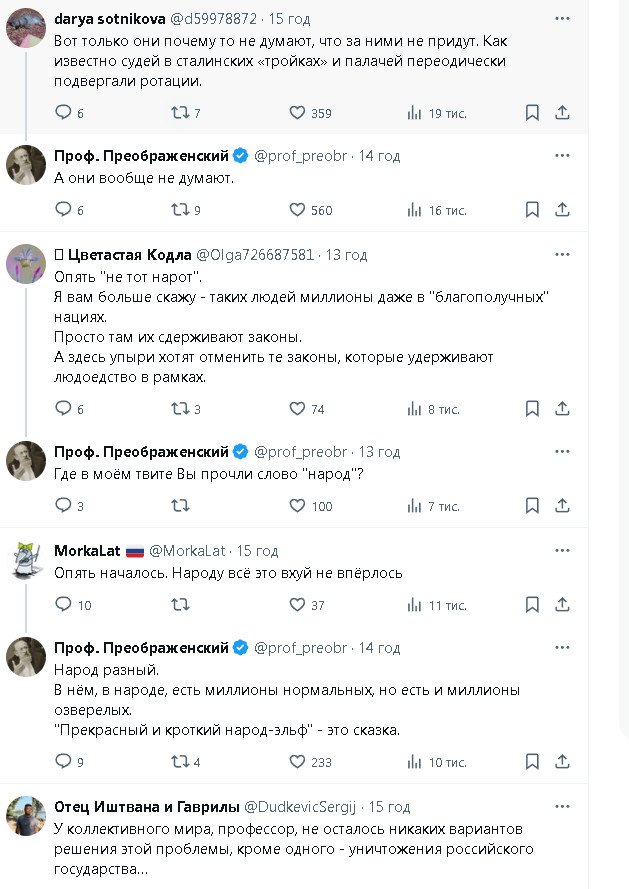Open more options menu for darya sotnikova's tweet
Screen dimensions: 629x889
[x=562, y=18]
